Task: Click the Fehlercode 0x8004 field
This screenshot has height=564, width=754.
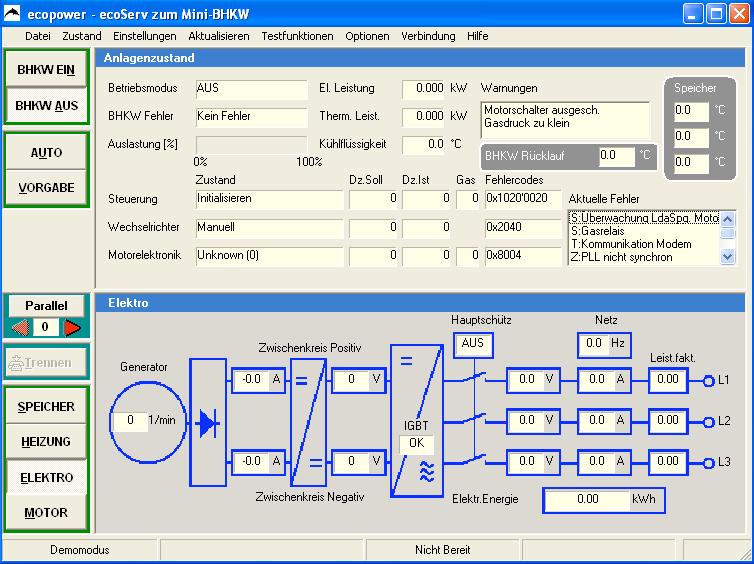Action: pos(523,256)
